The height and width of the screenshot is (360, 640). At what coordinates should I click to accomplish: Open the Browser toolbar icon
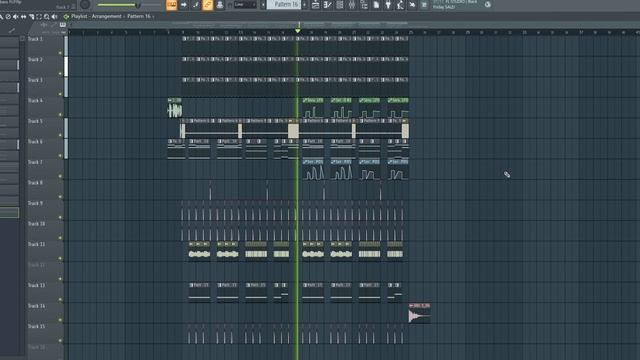click(364, 5)
